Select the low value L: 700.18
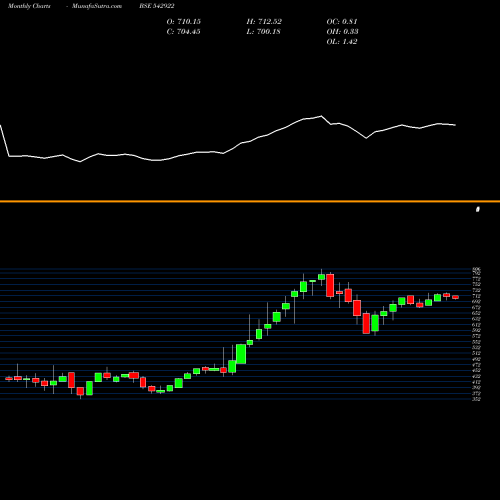500x500 pixels. click(263, 32)
